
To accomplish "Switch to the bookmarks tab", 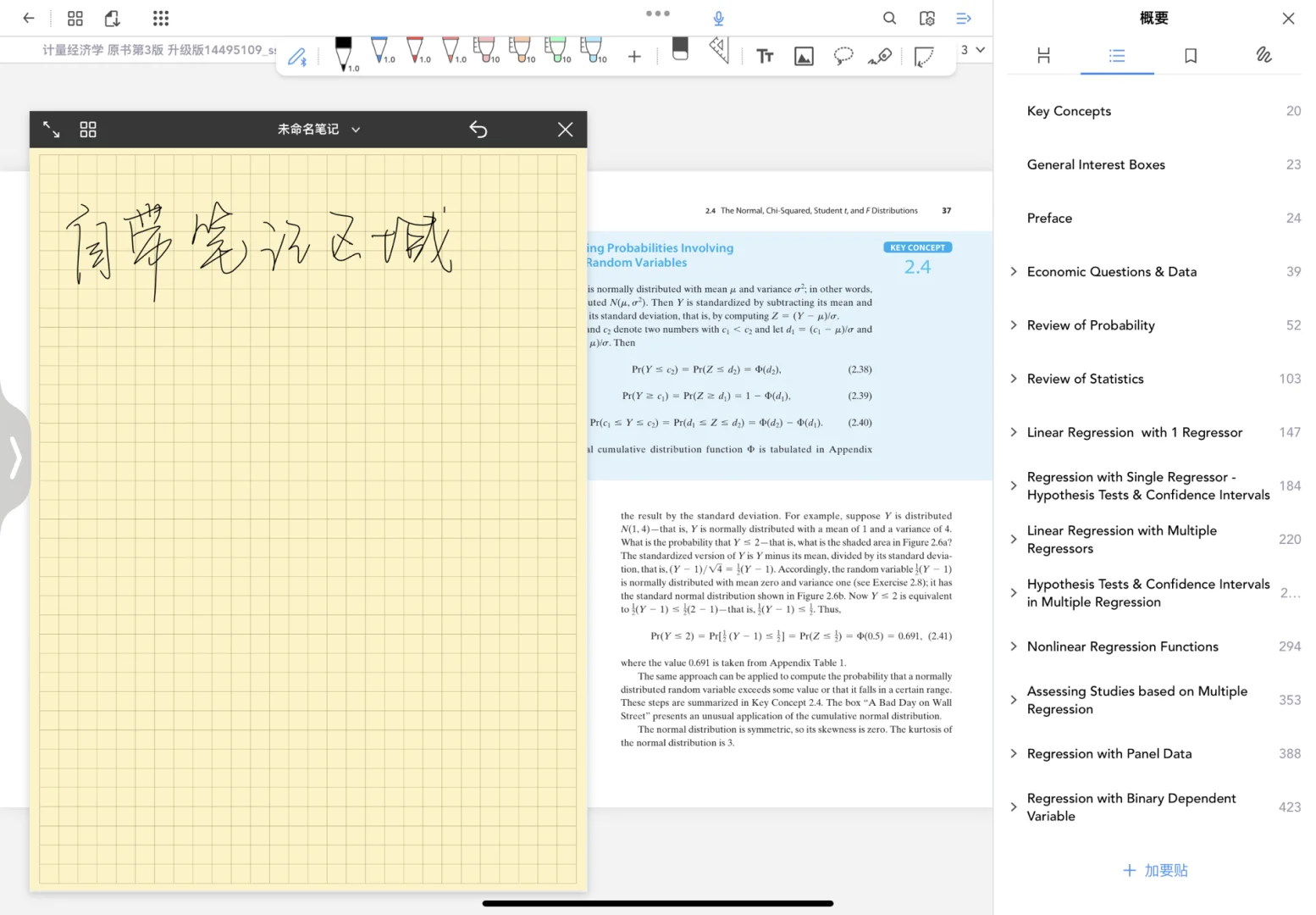I will click(1191, 55).
